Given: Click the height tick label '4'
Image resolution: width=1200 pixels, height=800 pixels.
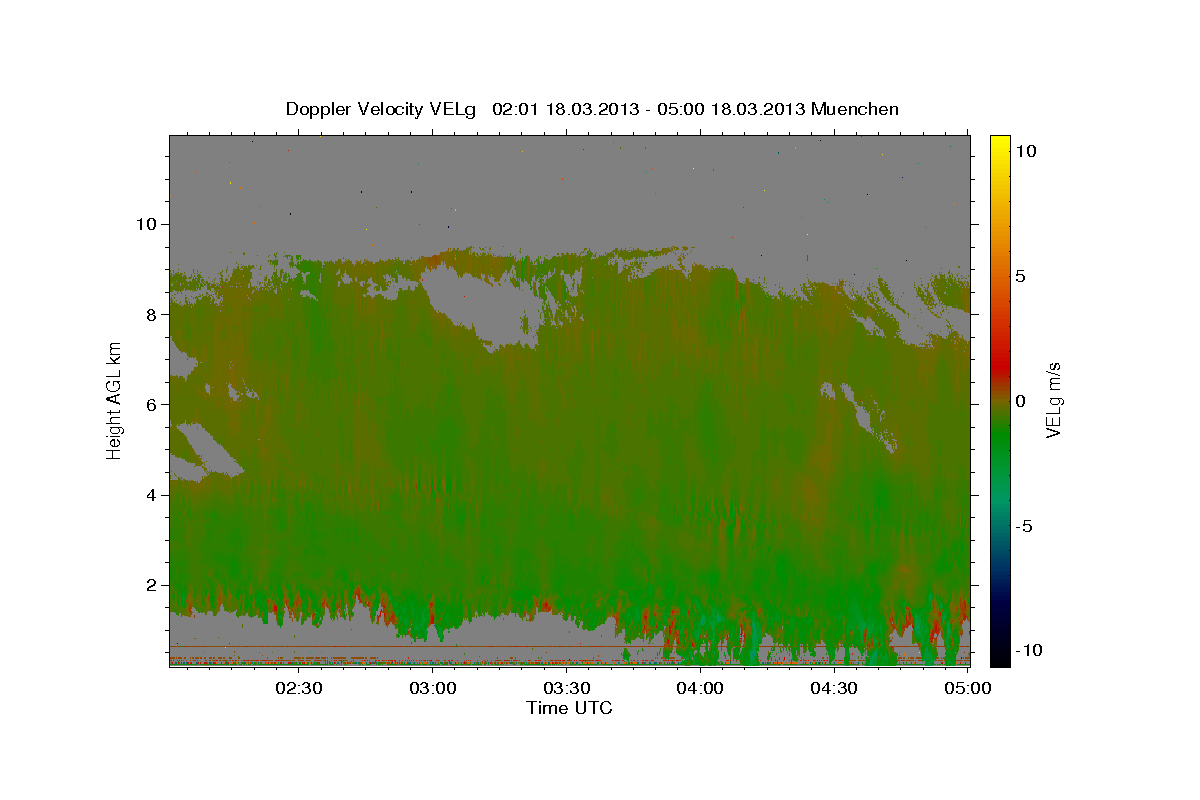Looking at the screenshot, I should tap(153, 495).
